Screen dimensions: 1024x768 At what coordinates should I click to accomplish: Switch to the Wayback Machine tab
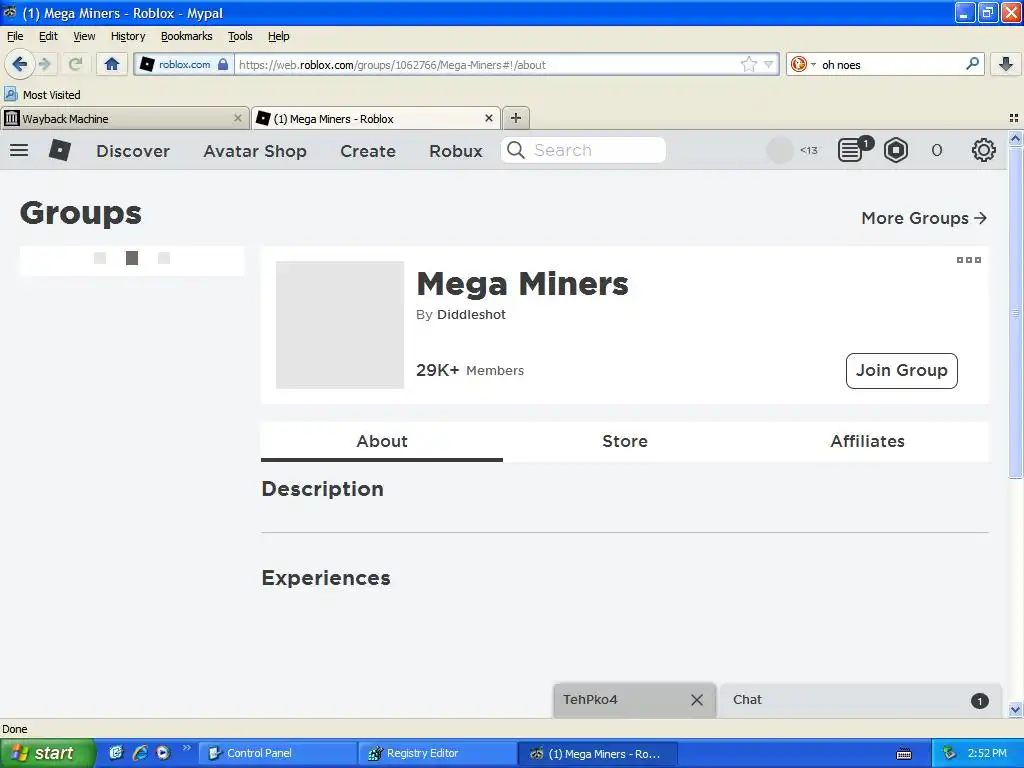click(124, 118)
